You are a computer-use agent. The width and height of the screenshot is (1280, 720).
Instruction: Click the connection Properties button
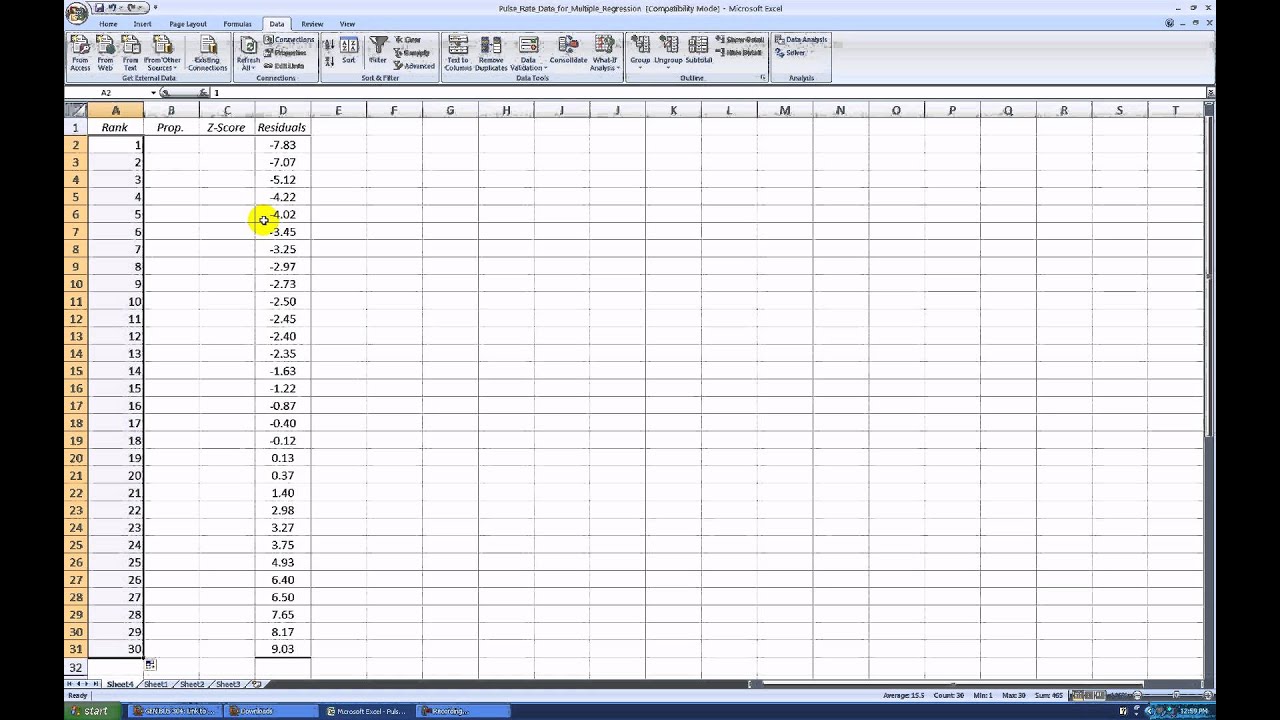[x=285, y=53]
